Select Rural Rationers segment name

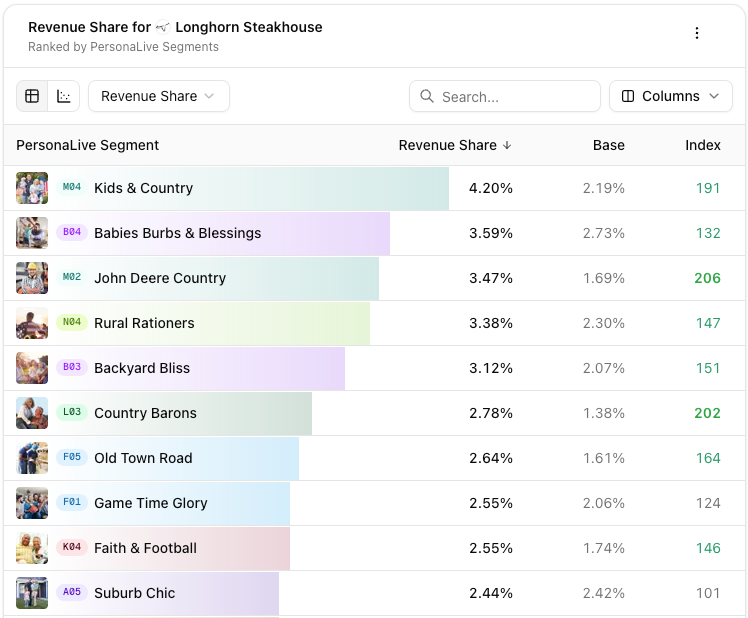tap(144, 323)
